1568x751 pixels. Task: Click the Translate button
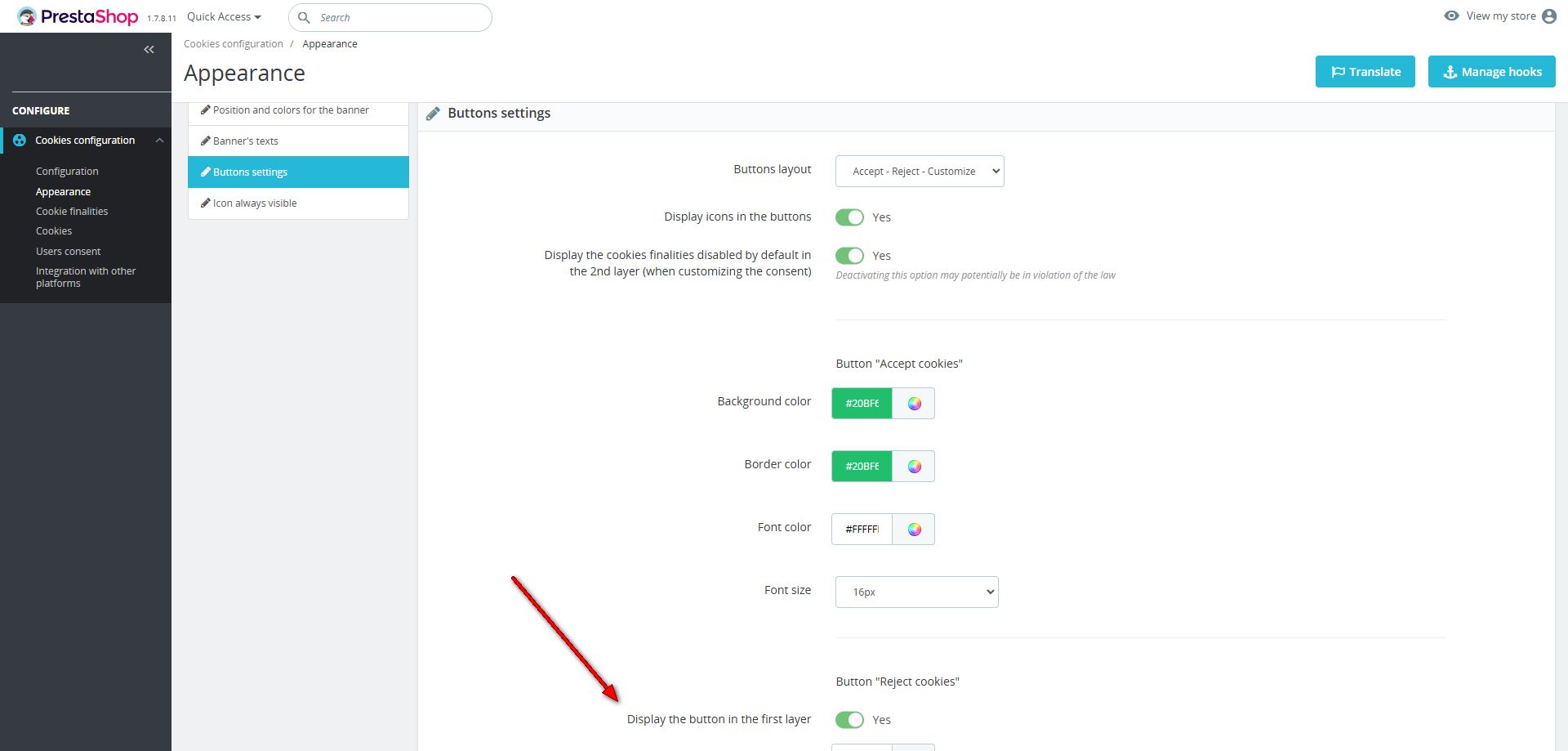[1365, 72]
